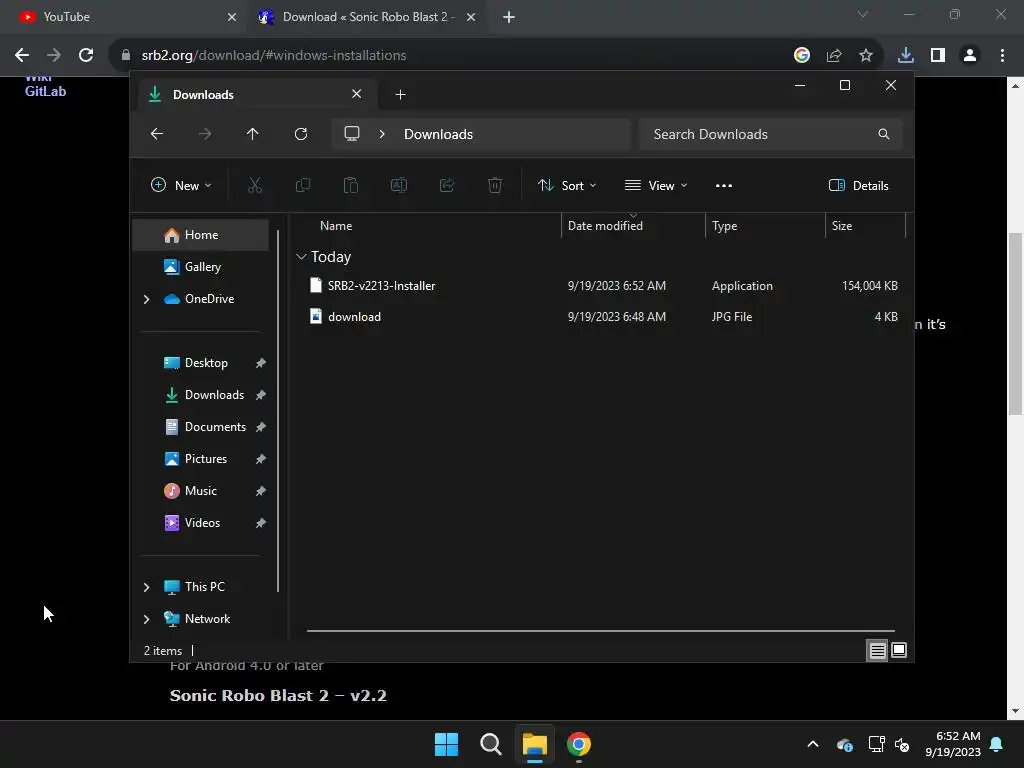Click the Chrome share page icon

coord(834,56)
